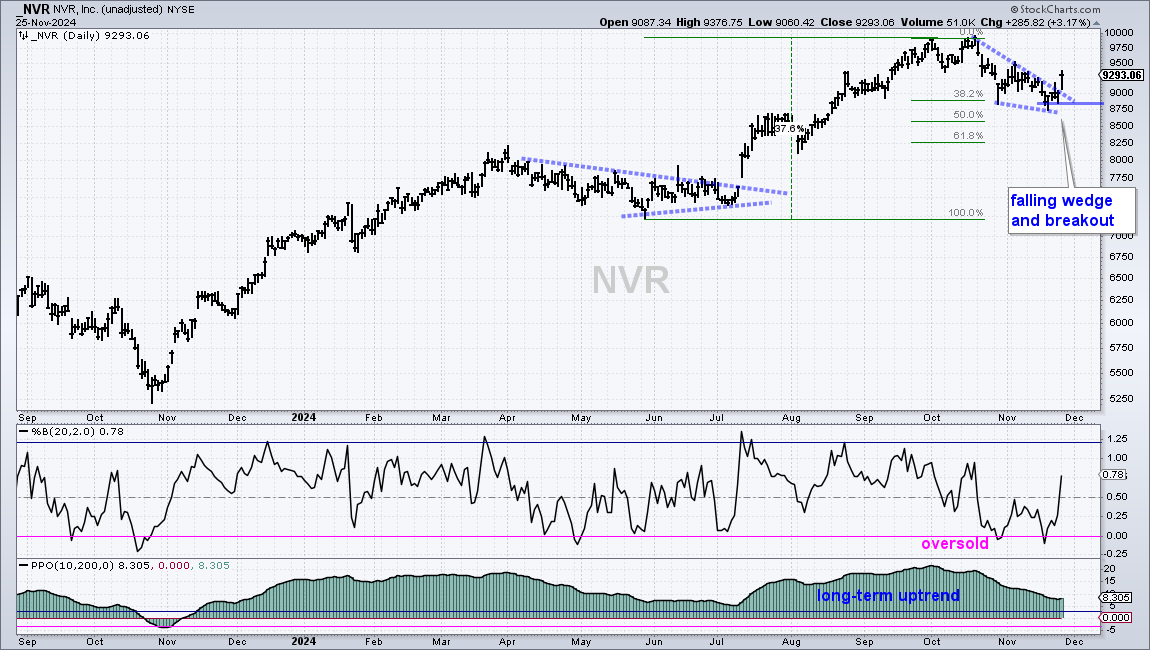Click the 2024 year label under the PPO panel

tap(304, 641)
